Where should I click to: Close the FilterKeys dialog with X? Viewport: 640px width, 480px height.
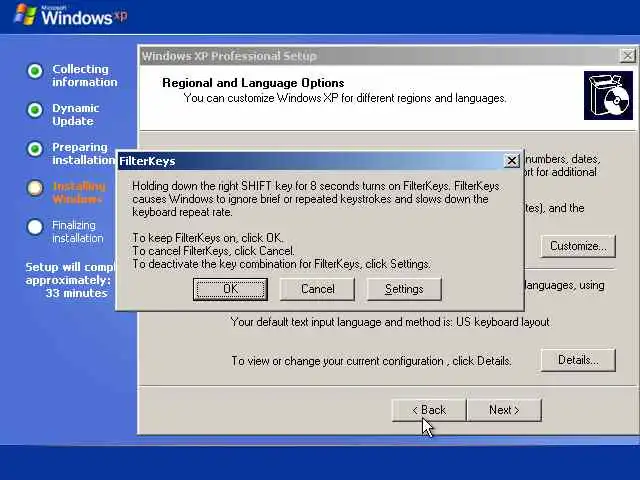(x=511, y=161)
